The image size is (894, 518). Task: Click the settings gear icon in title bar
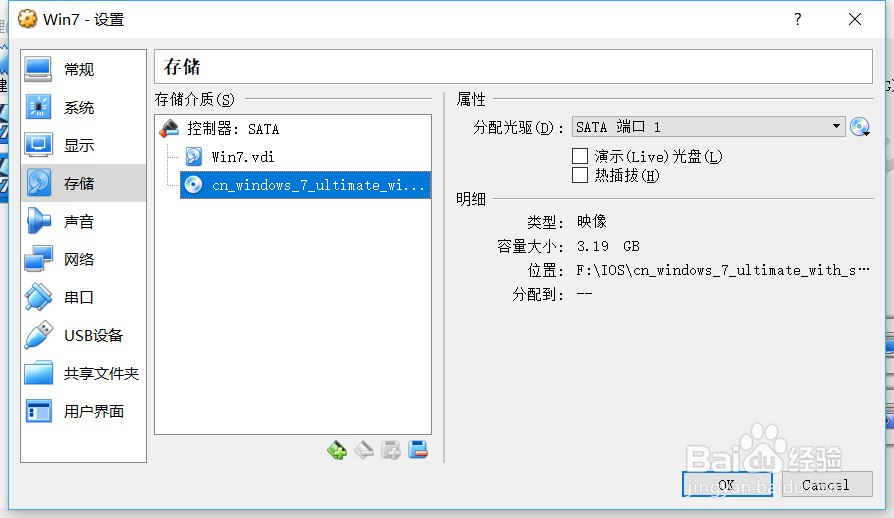click(x=27, y=19)
